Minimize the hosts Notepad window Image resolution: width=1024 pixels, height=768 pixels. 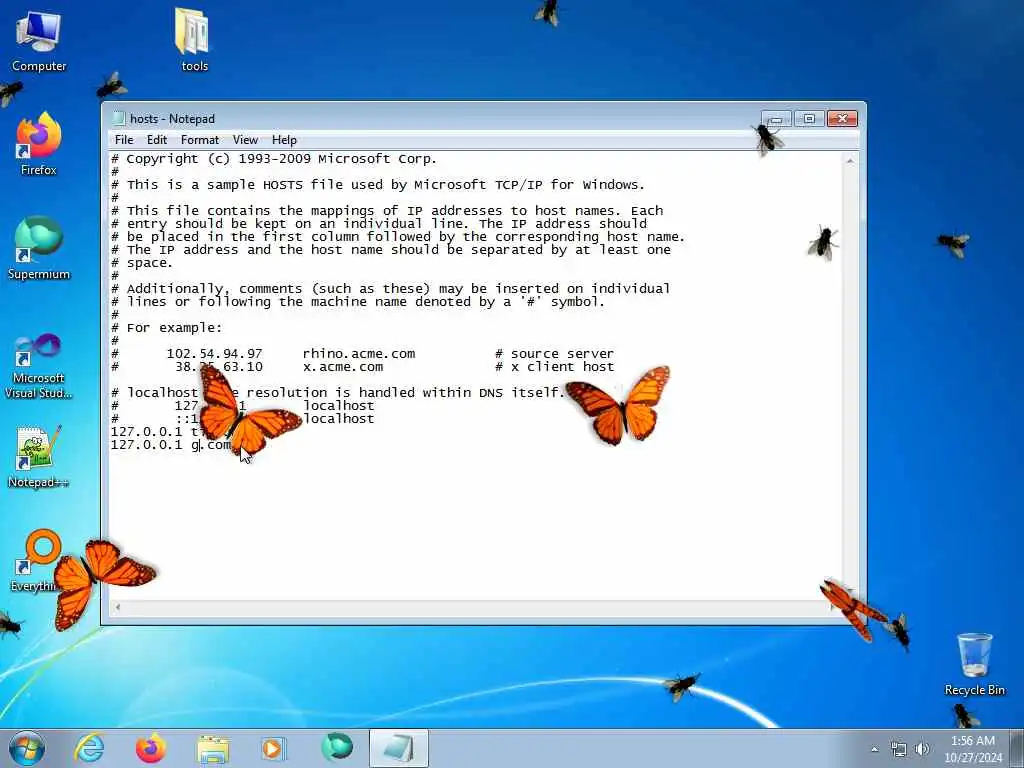pos(776,119)
